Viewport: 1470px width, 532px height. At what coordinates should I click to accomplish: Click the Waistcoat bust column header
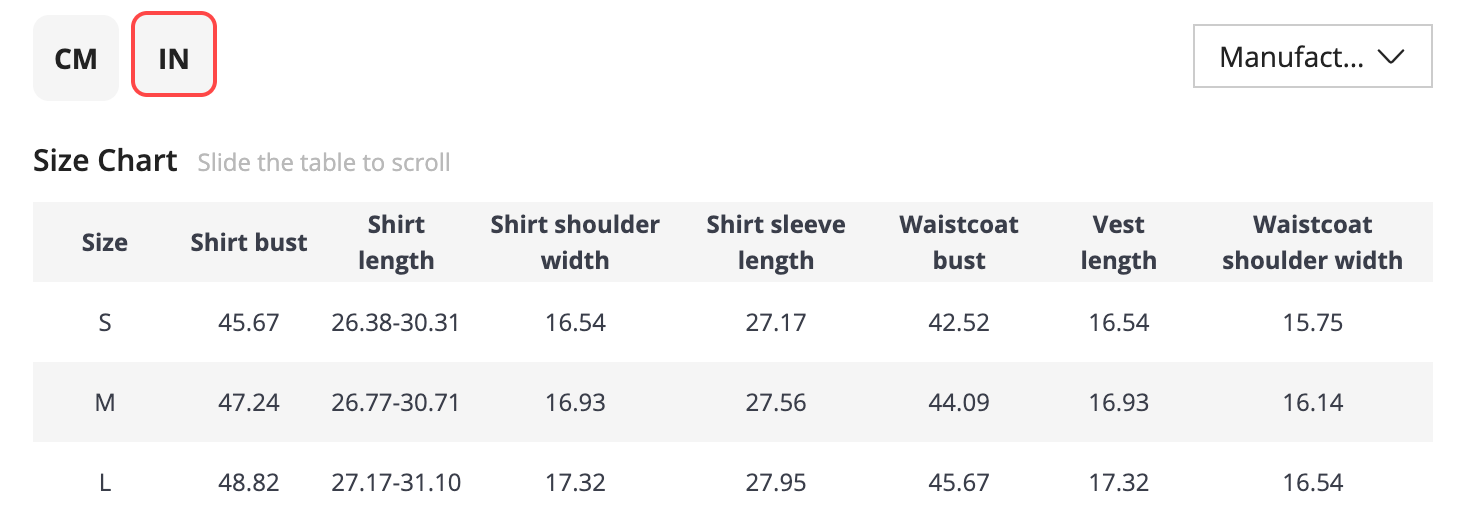tap(959, 242)
